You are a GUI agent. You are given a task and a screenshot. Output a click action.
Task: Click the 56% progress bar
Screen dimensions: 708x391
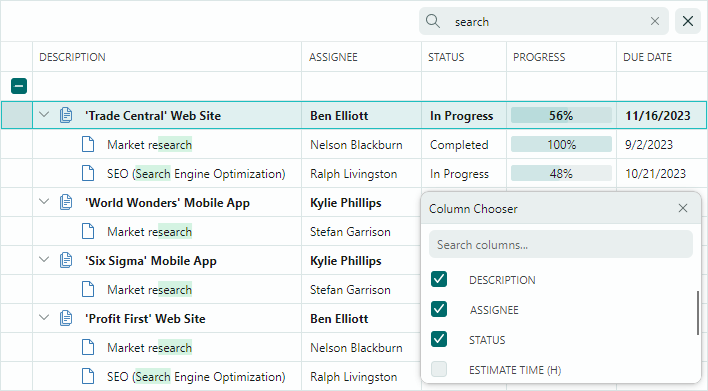click(561, 116)
